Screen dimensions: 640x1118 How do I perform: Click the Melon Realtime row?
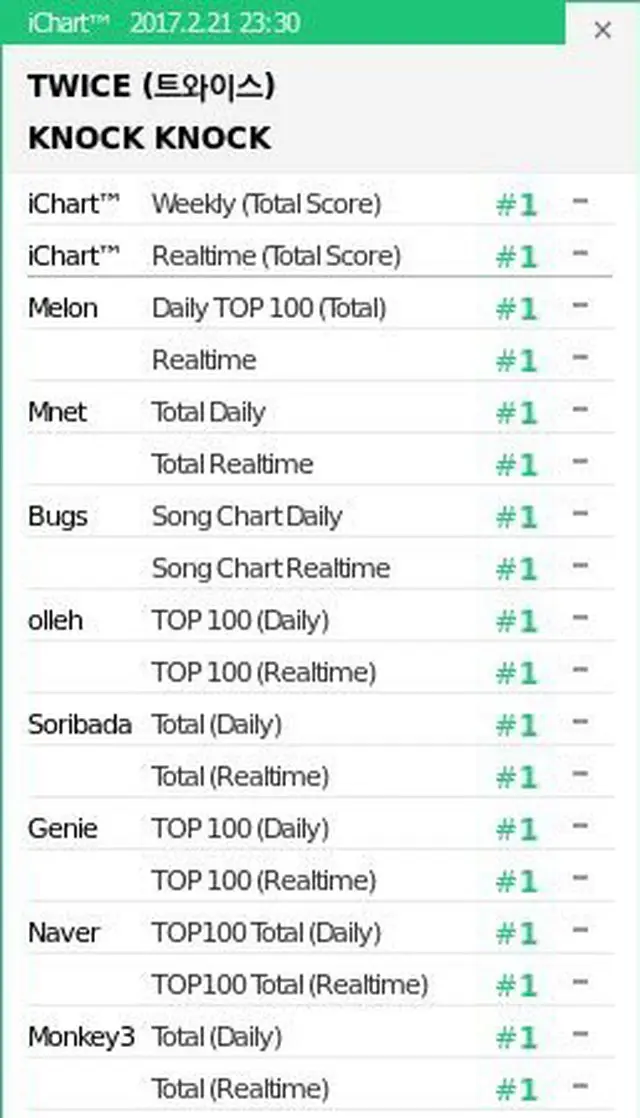[x=320, y=360]
